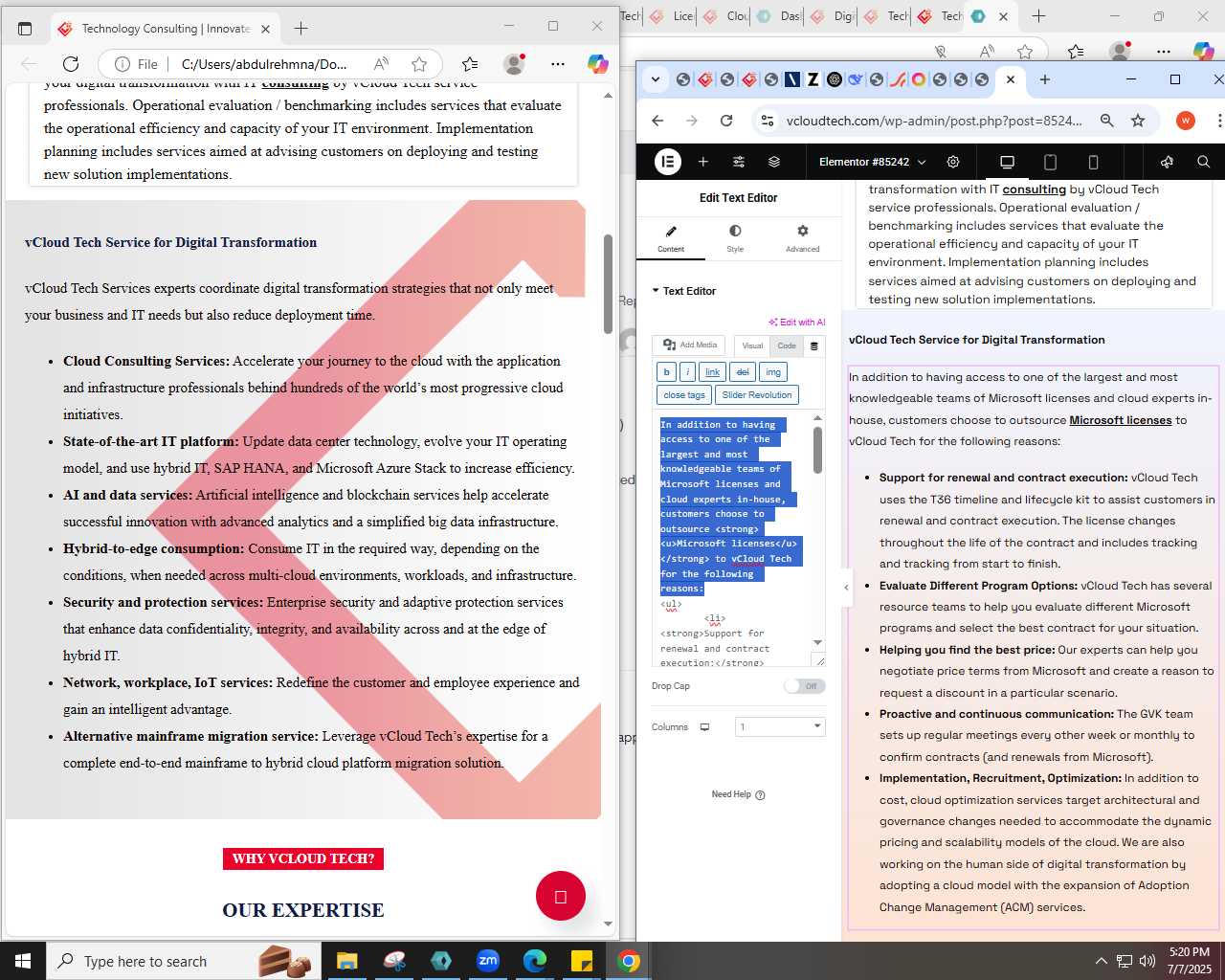
Task: Switch editor to Code tab
Action: (x=787, y=346)
